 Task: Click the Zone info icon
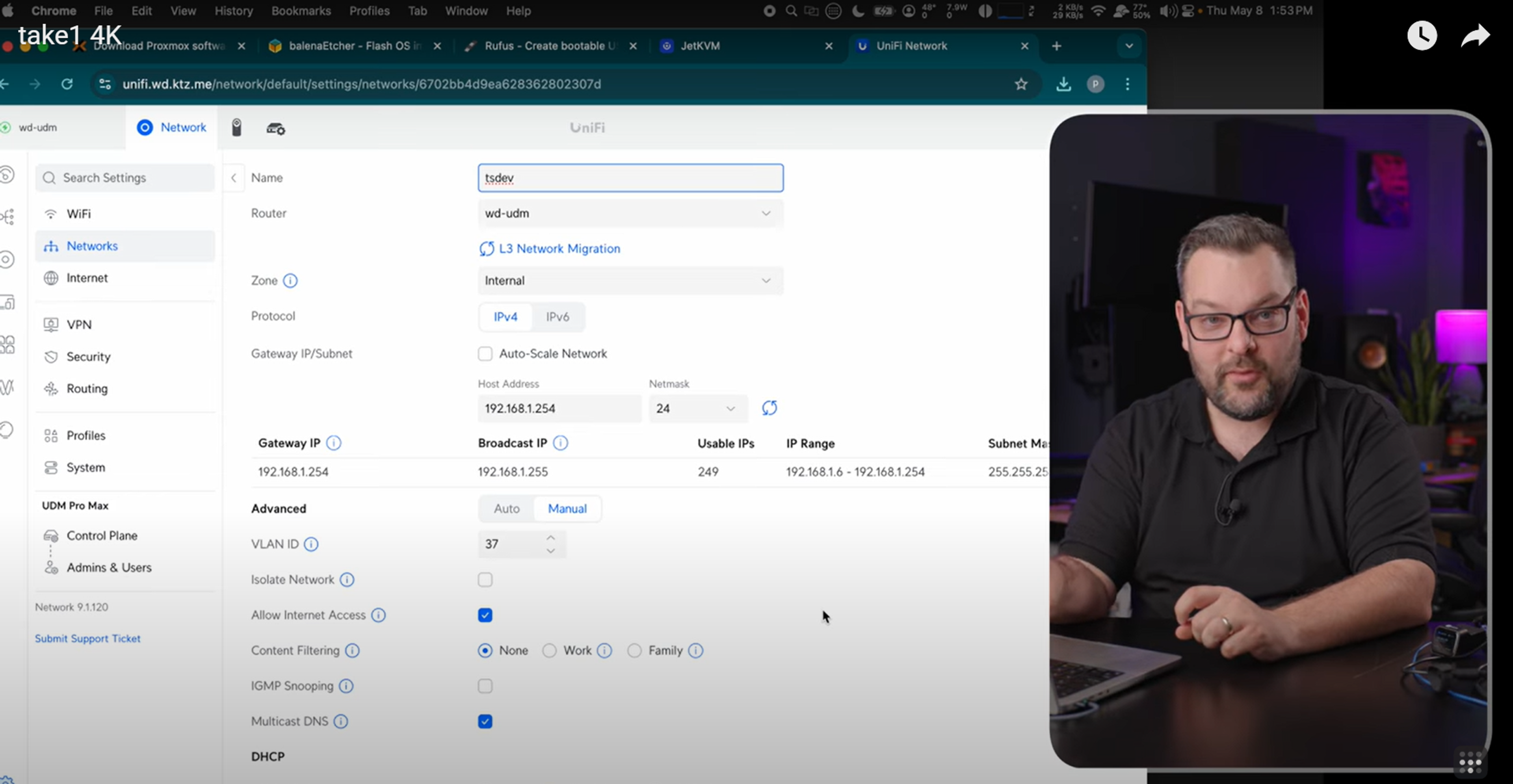290,281
